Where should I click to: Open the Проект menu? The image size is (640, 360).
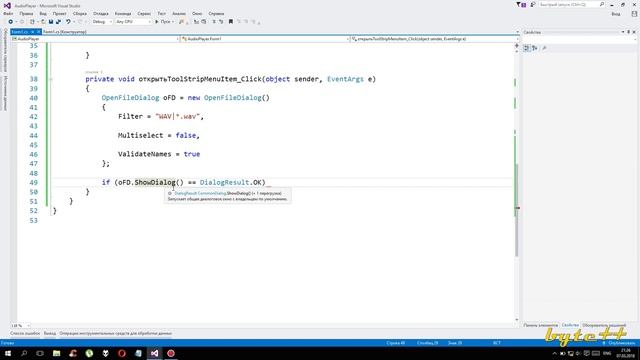60,13
